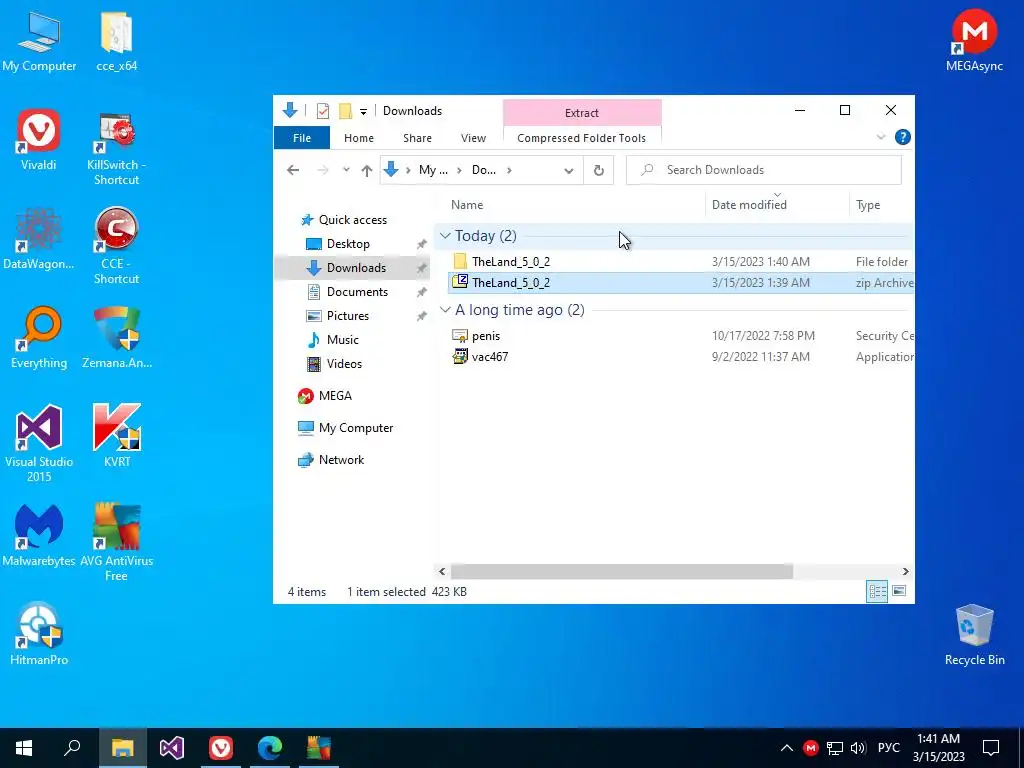Open KillSwitch shortcut on desktop
This screenshot has height=768, width=1024.
click(x=116, y=148)
